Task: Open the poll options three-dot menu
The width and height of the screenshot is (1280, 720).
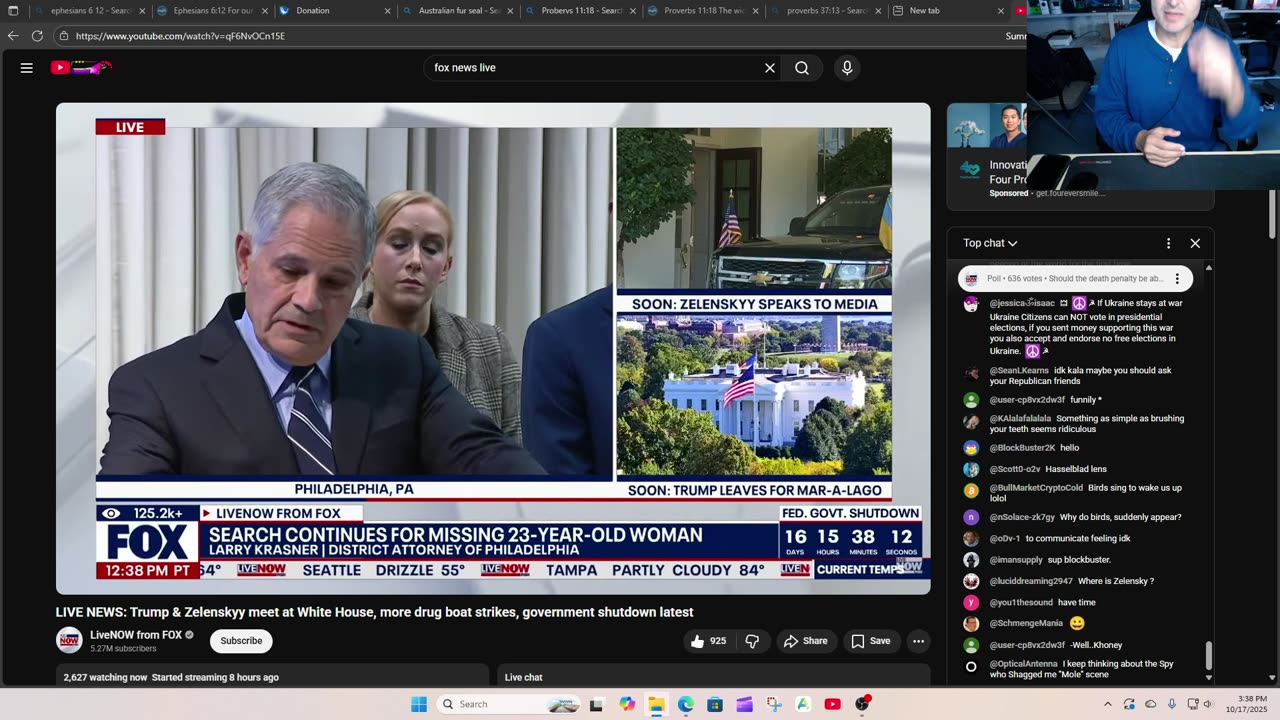Action: (1177, 279)
